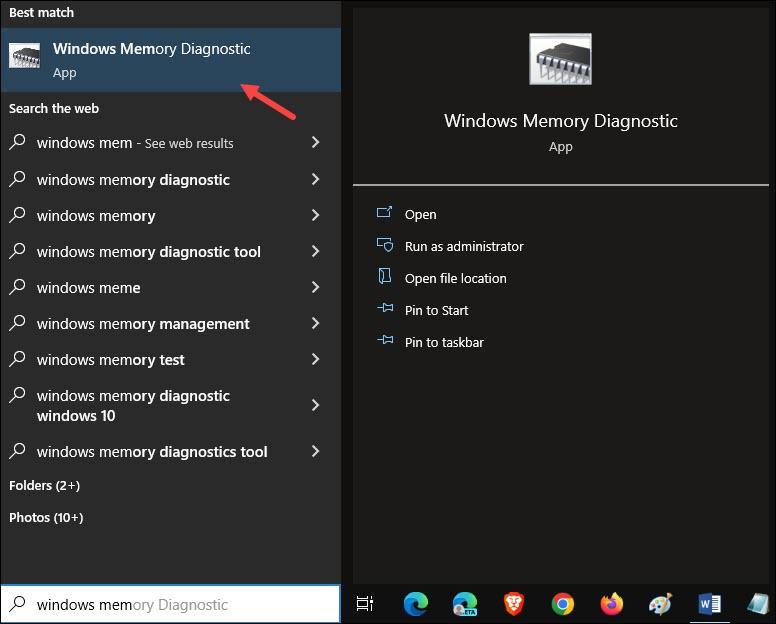The height and width of the screenshot is (624, 776).
Task: Select 'windows memory diagnostic tool' suggestion
Action: pos(171,251)
